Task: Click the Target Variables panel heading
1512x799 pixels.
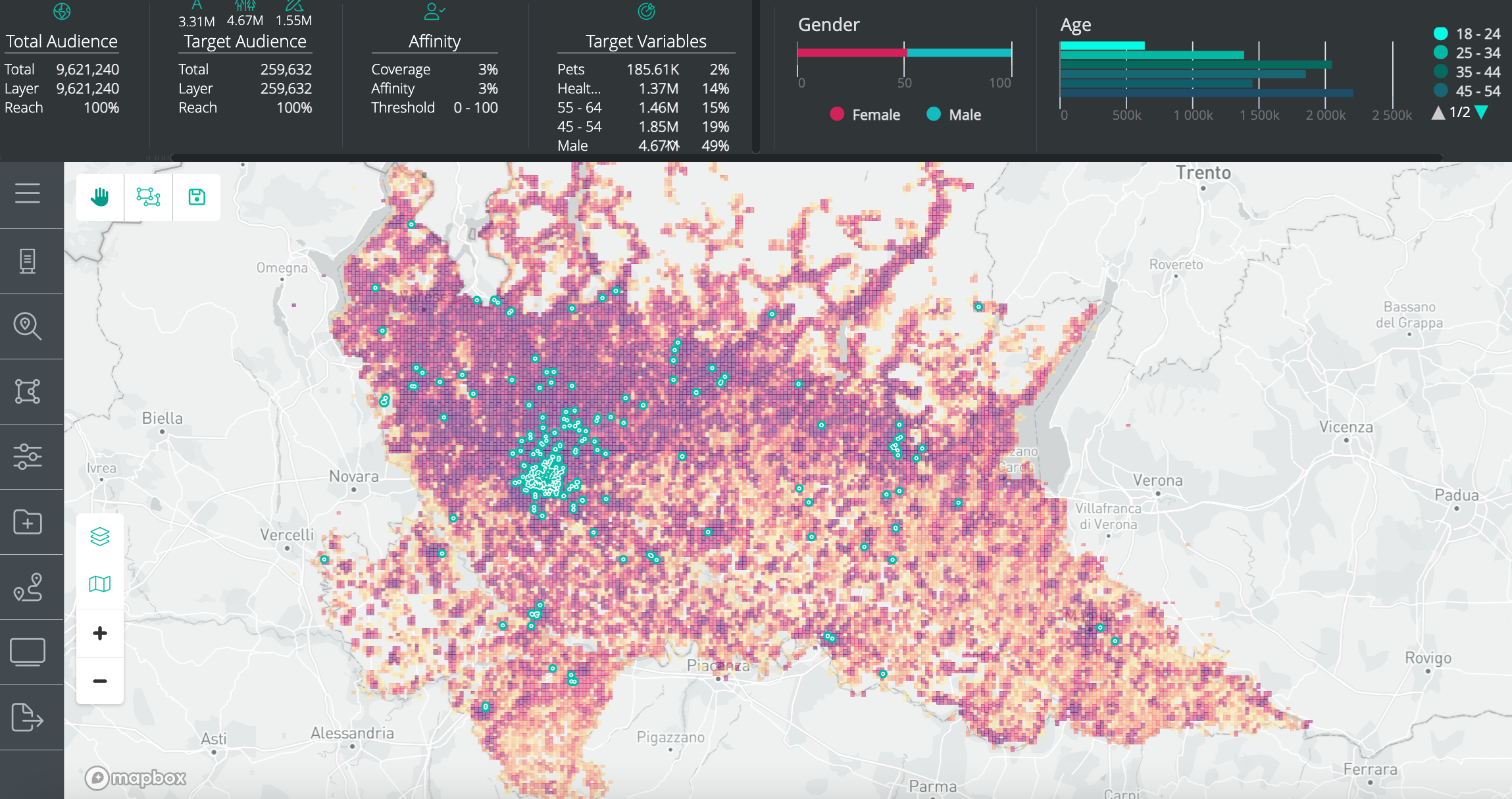Action: [645, 41]
